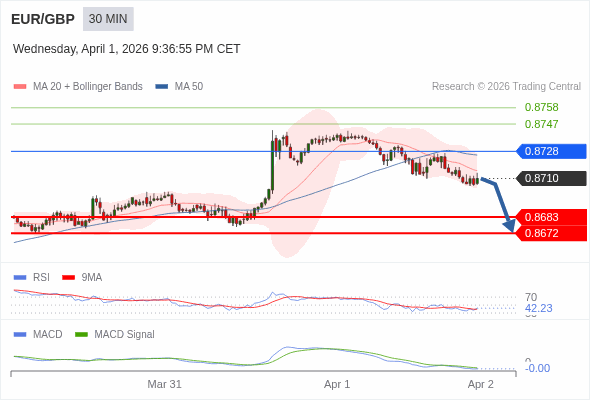Click the date line 'Wednesday, April 1, 2026 9:36:55 PM CET'
This screenshot has width=590, height=400.
[x=126, y=49]
